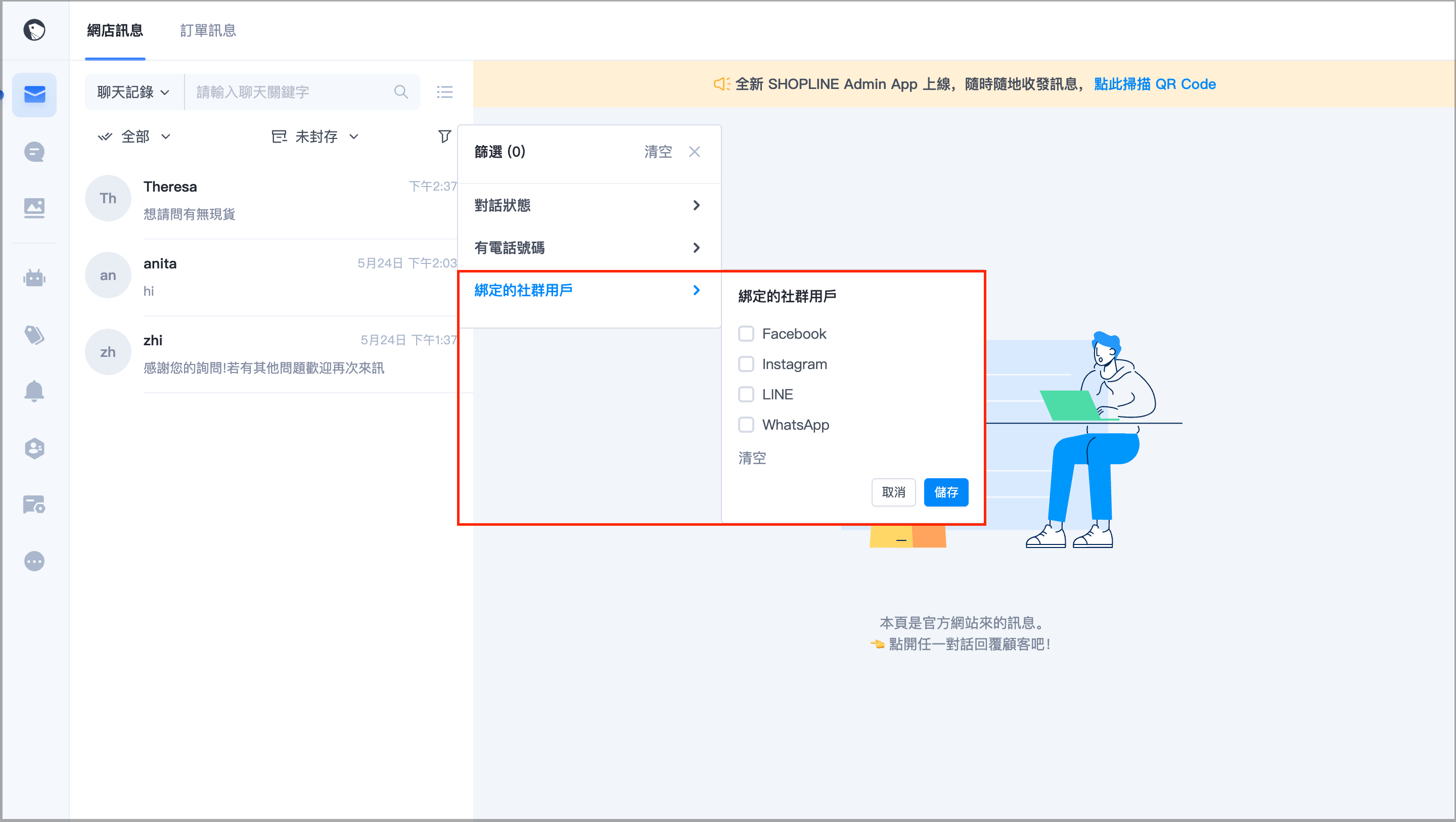Click the message preview 想請問有無現貨
The width and height of the screenshot is (1456, 822).
189,214
